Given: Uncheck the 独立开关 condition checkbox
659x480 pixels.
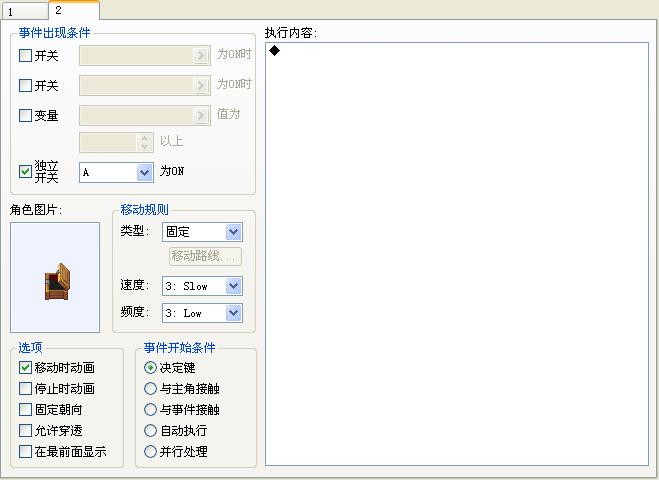Looking at the screenshot, I should point(25,171).
